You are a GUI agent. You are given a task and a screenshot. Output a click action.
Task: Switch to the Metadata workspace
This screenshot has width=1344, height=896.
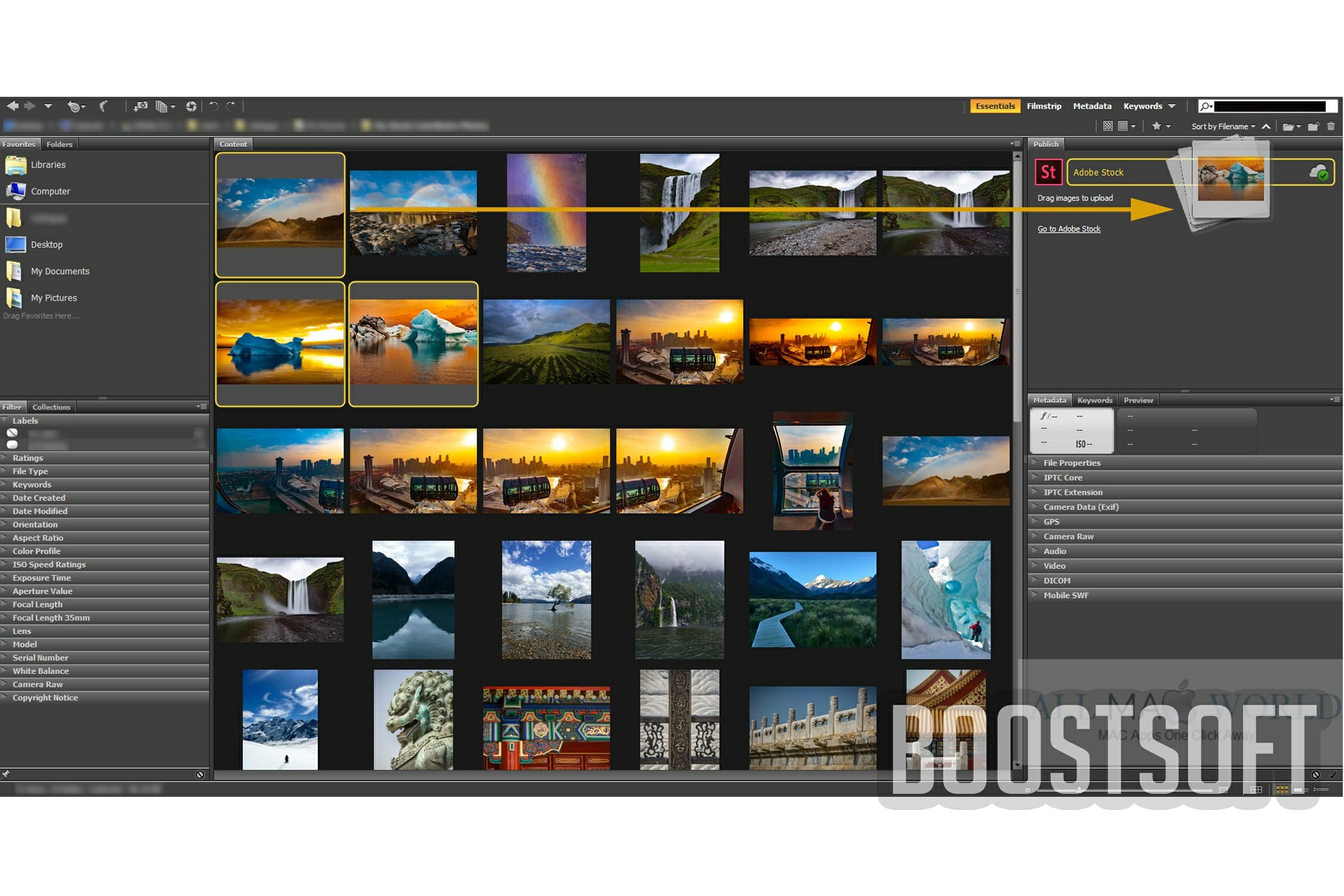pos(1093,106)
